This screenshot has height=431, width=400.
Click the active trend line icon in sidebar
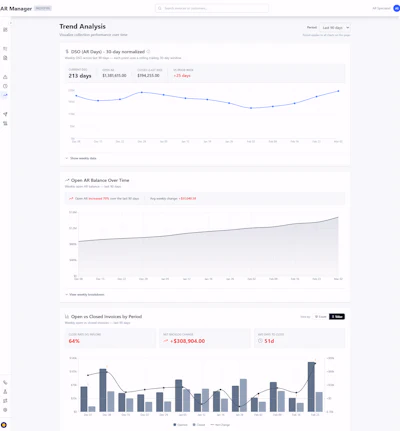click(5, 95)
